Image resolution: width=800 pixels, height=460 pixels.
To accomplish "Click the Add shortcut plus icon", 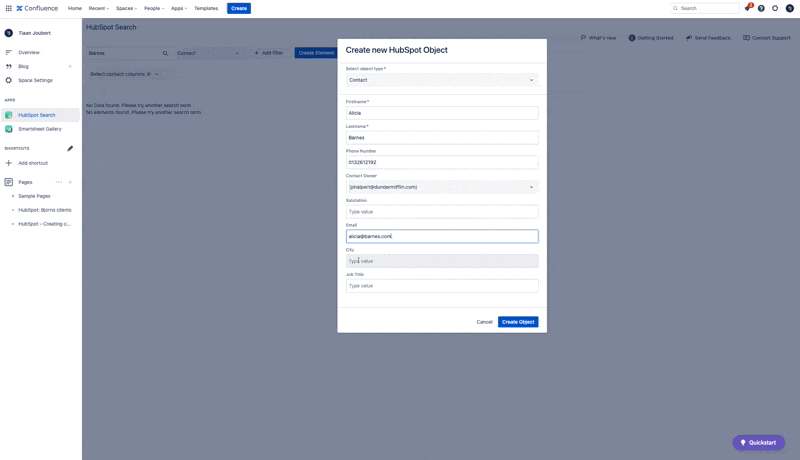I will coord(9,163).
